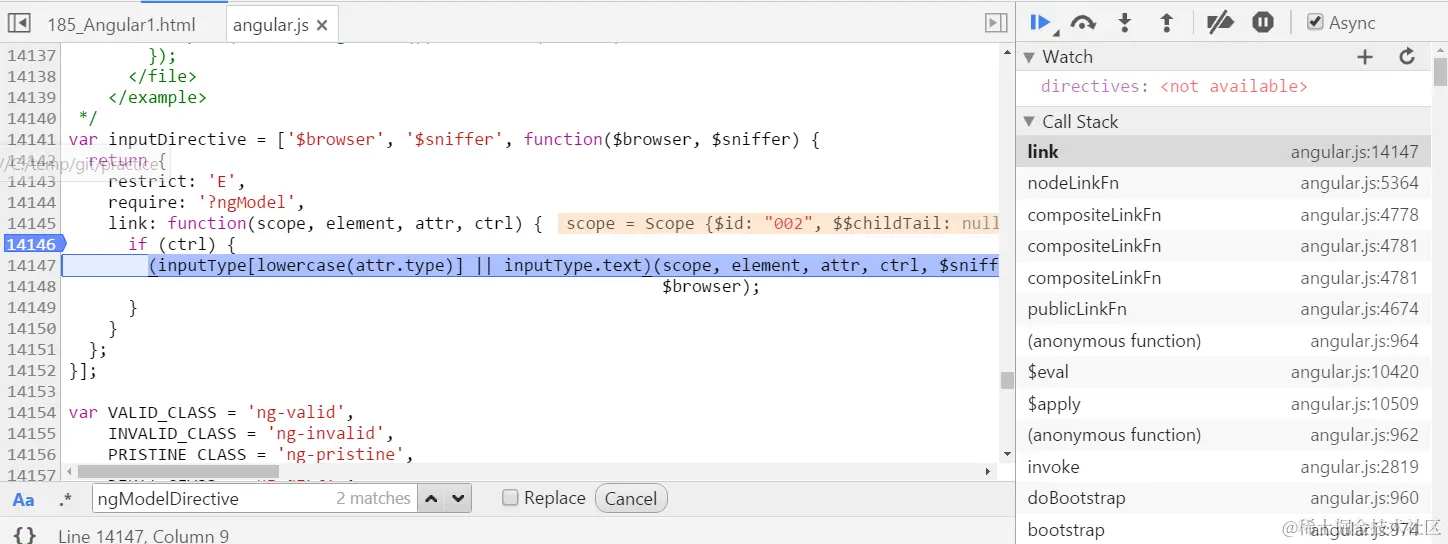Image resolution: width=1448 pixels, height=544 pixels.
Task: Step out of current function
Action: tap(1166, 23)
